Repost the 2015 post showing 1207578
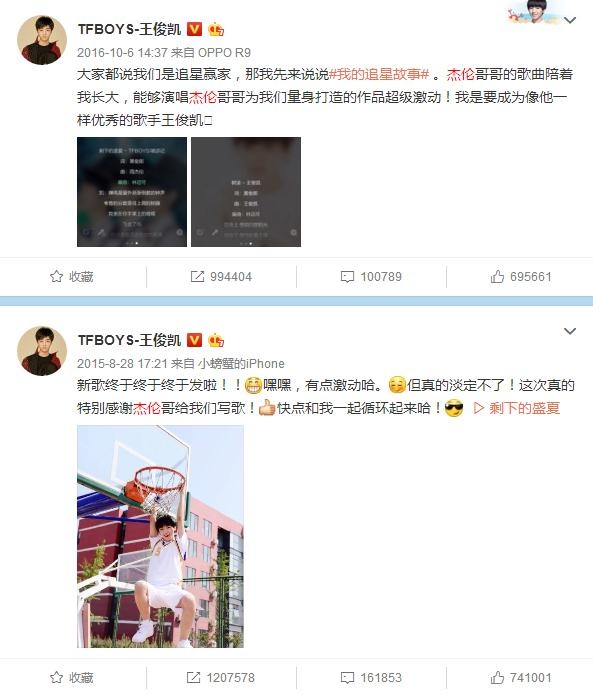Image resolution: width=593 pixels, height=695 pixels. point(221,677)
